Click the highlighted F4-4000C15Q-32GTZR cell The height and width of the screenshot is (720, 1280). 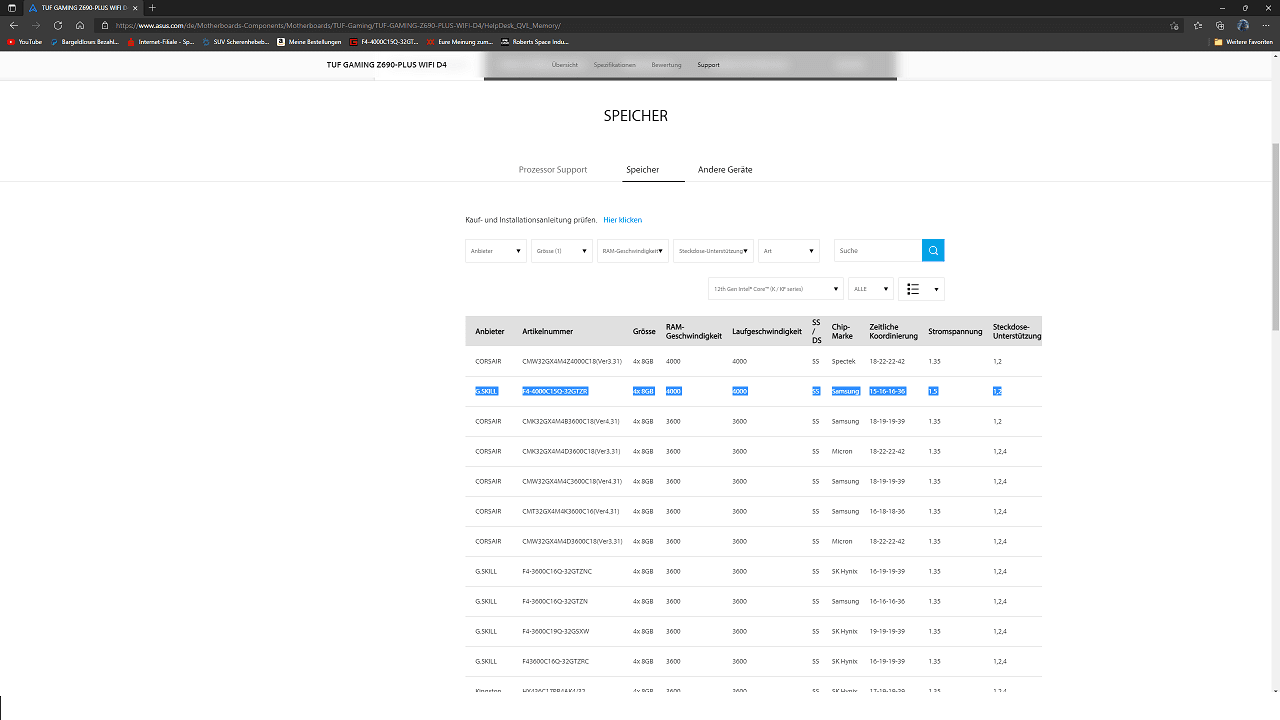coord(555,391)
